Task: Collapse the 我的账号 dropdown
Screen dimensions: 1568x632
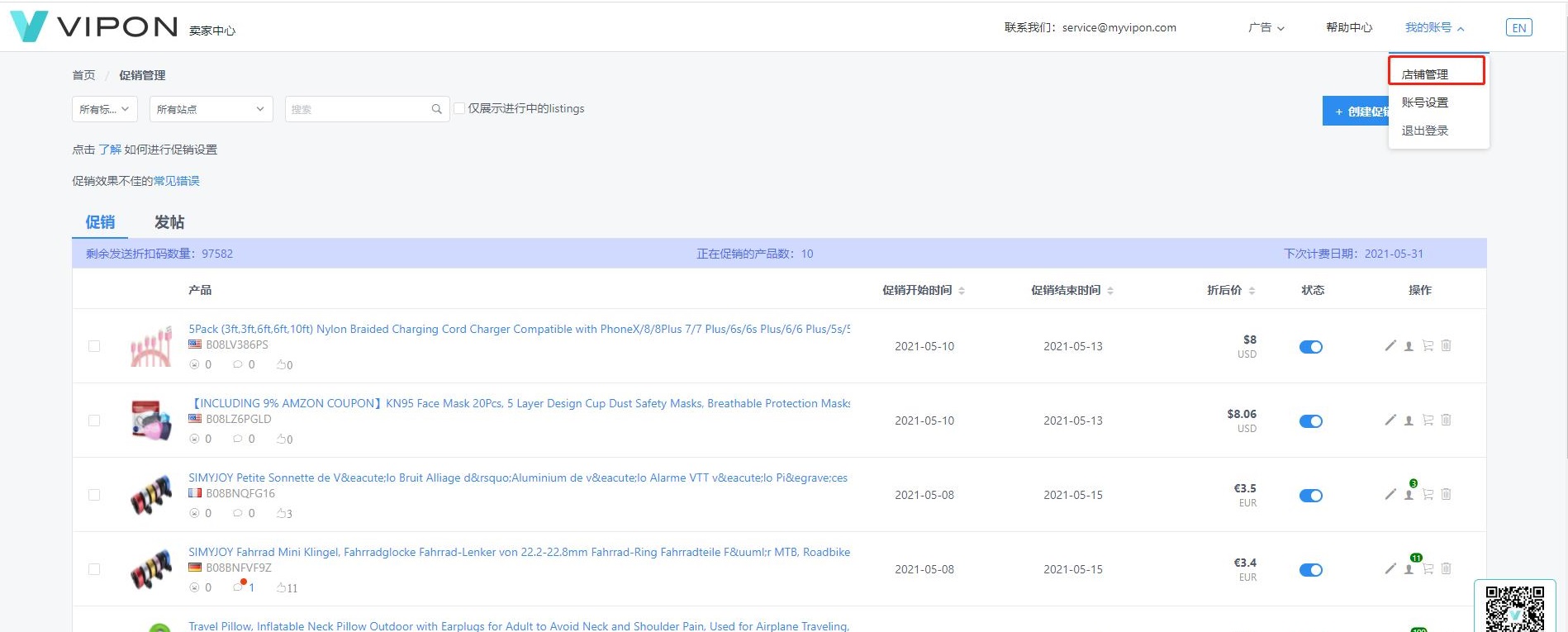Action: [1435, 27]
